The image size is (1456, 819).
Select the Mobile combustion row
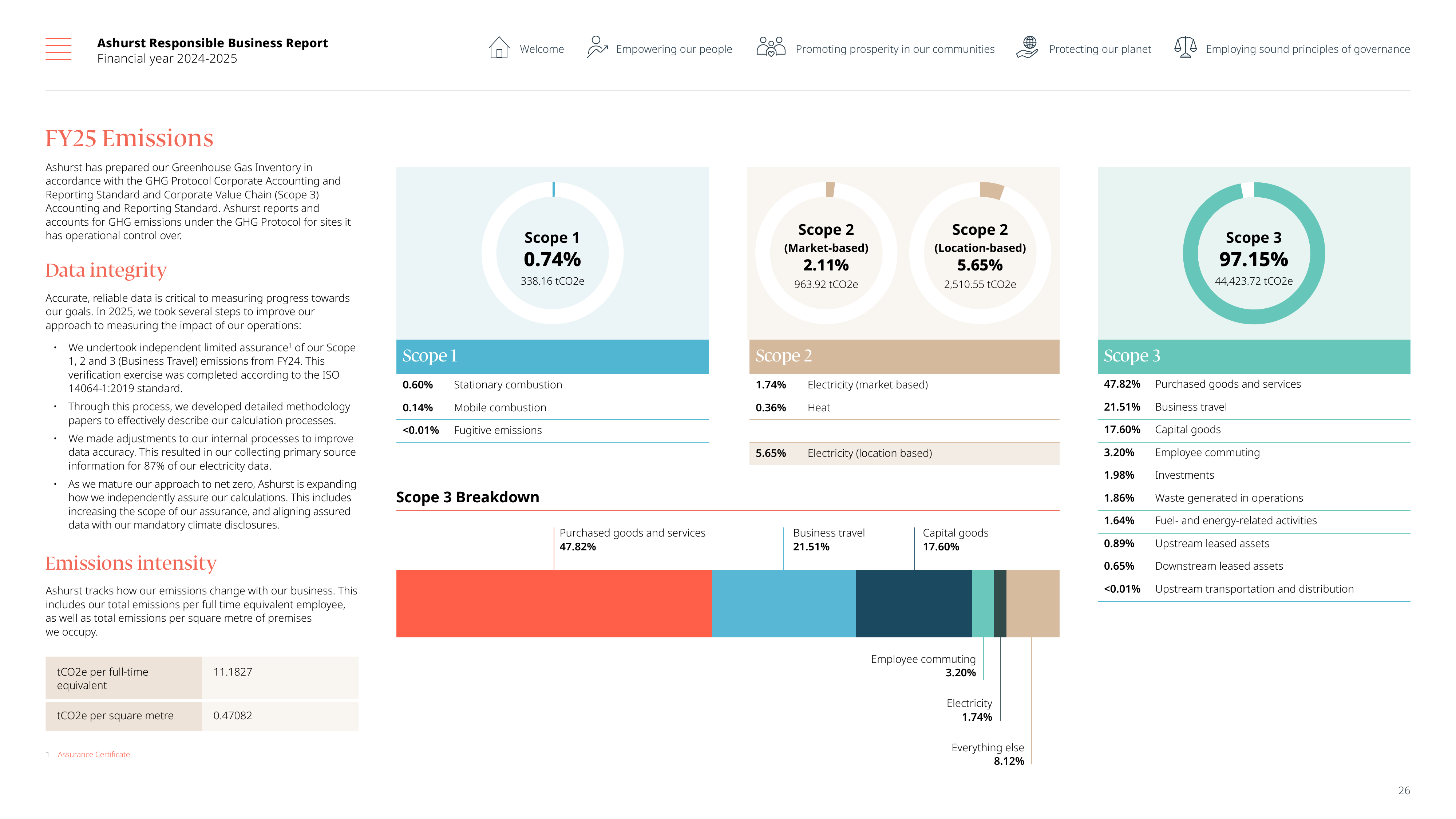[x=552, y=408]
